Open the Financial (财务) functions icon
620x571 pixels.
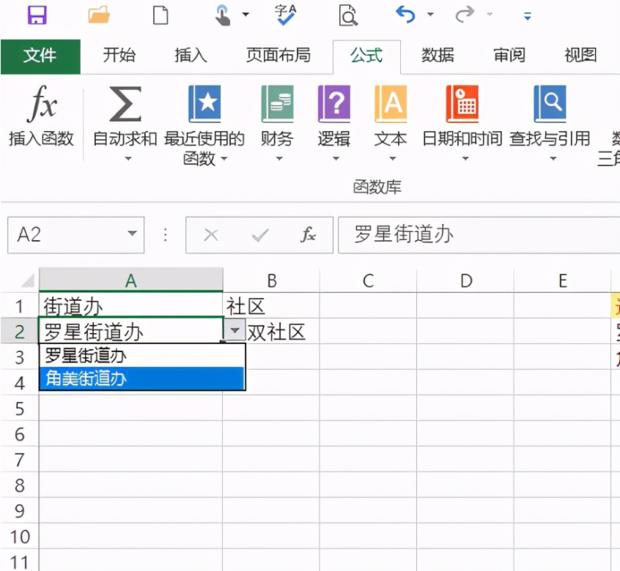(x=277, y=106)
